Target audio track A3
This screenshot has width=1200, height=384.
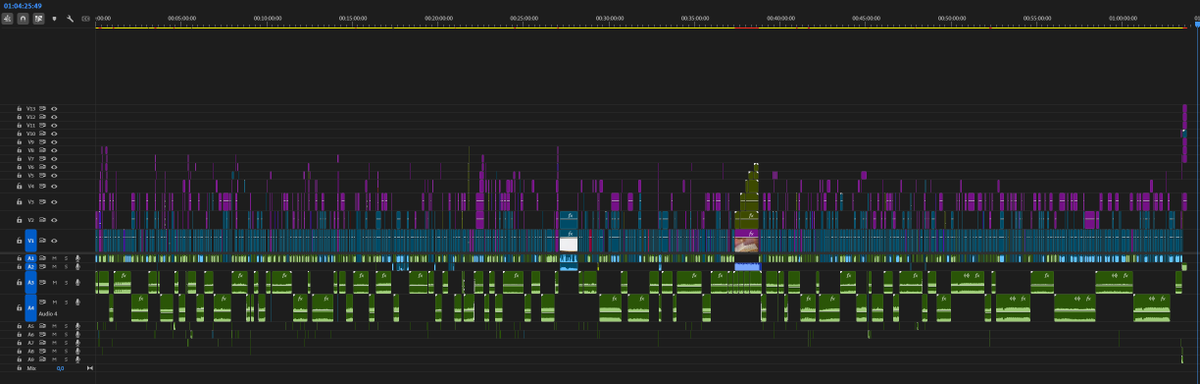click(31, 282)
